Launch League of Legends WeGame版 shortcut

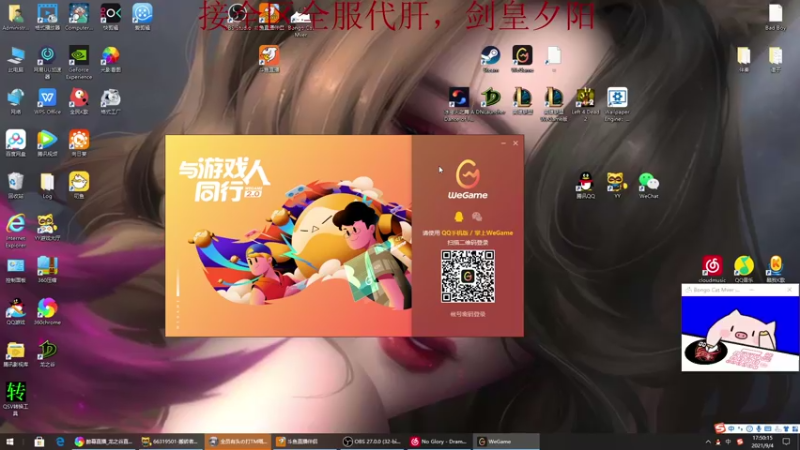click(x=554, y=105)
